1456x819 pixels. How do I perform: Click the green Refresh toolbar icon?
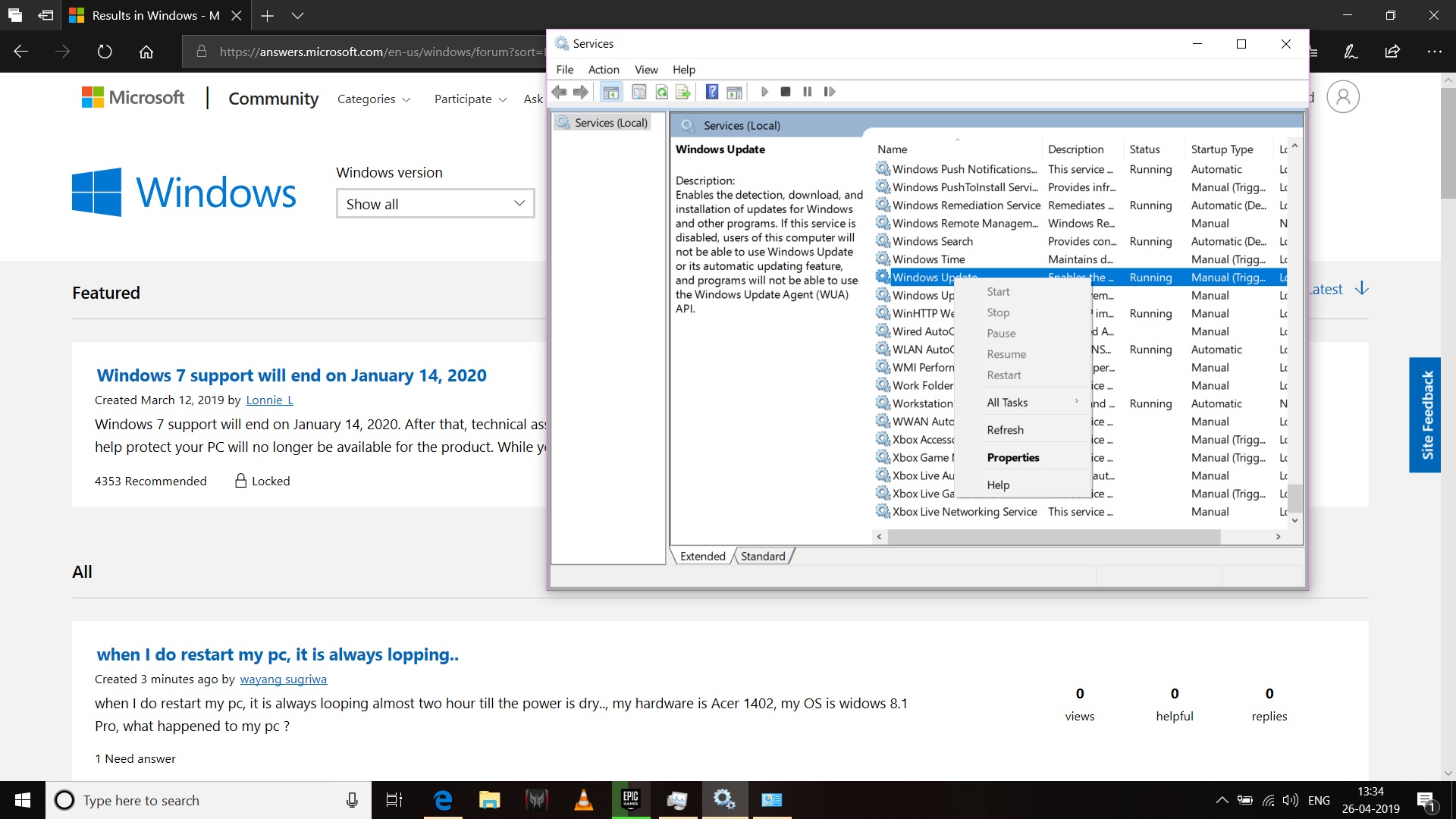tap(662, 92)
